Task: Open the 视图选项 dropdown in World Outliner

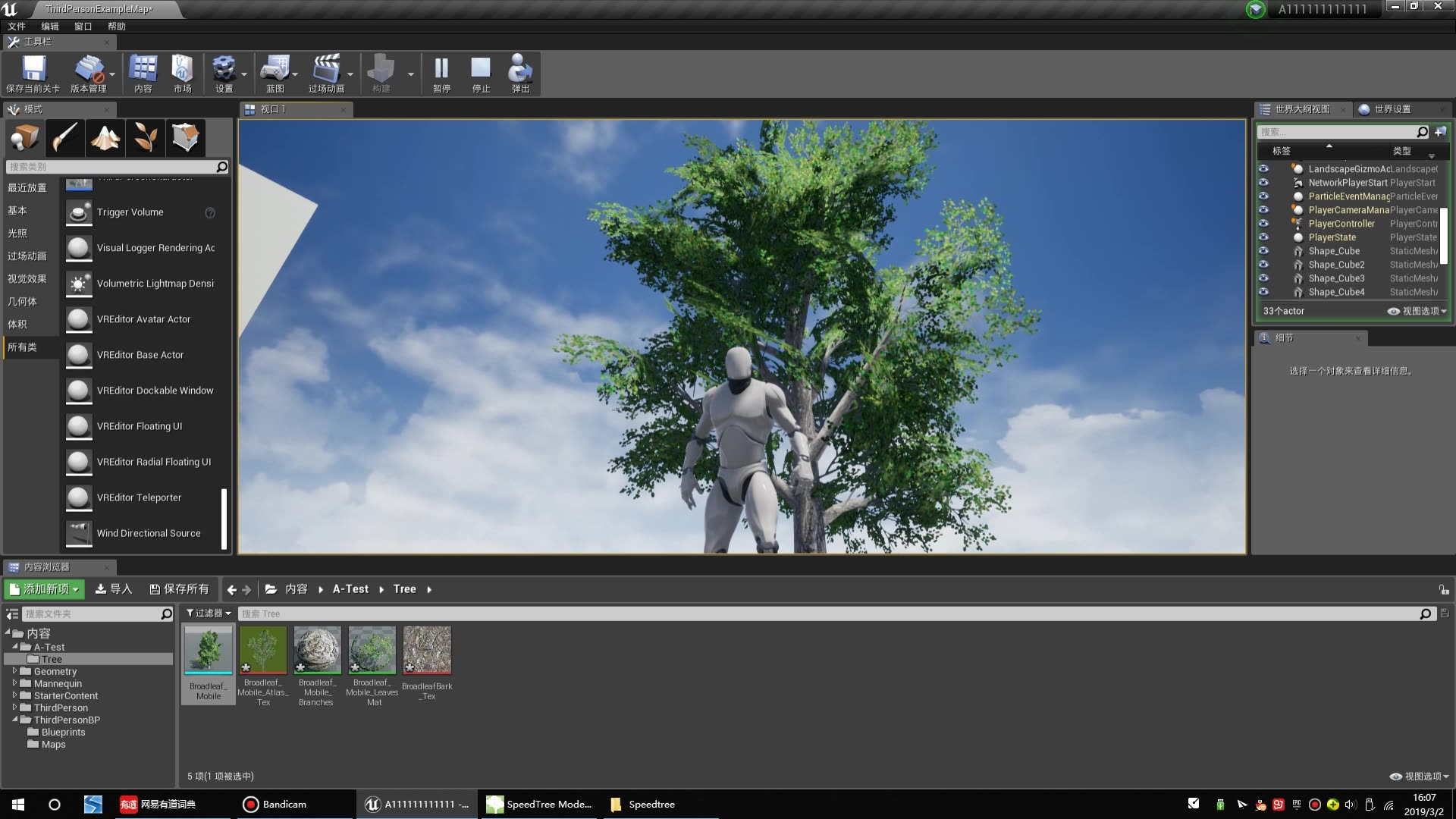Action: (x=1420, y=311)
